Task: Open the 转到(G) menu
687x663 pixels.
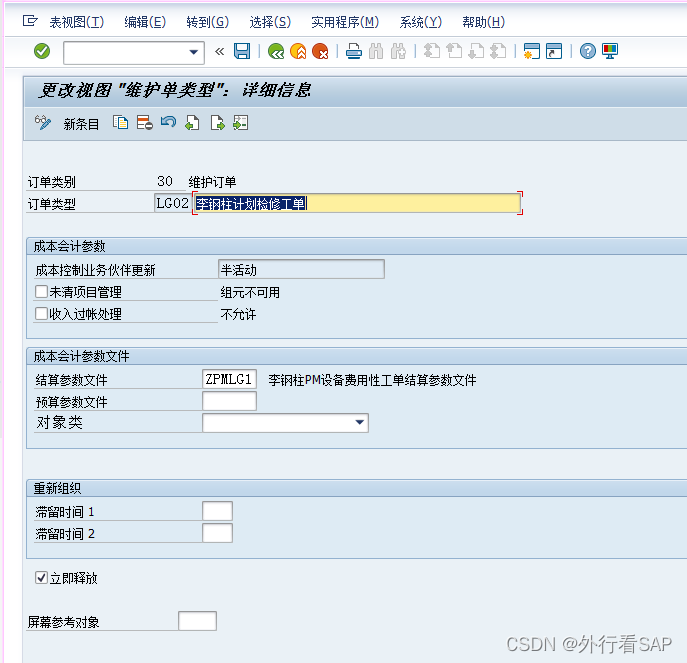Action: click(208, 22)
